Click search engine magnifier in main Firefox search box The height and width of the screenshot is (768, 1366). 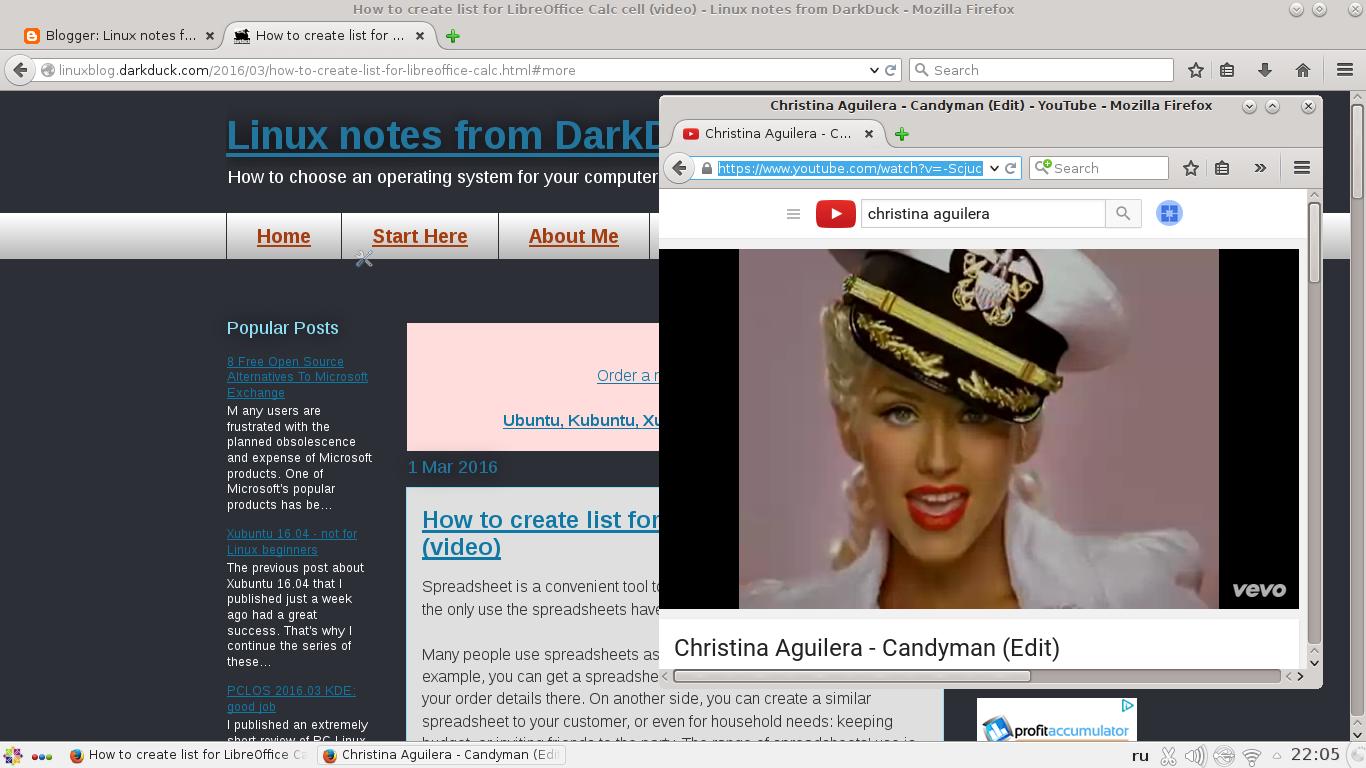pos(921,70)
